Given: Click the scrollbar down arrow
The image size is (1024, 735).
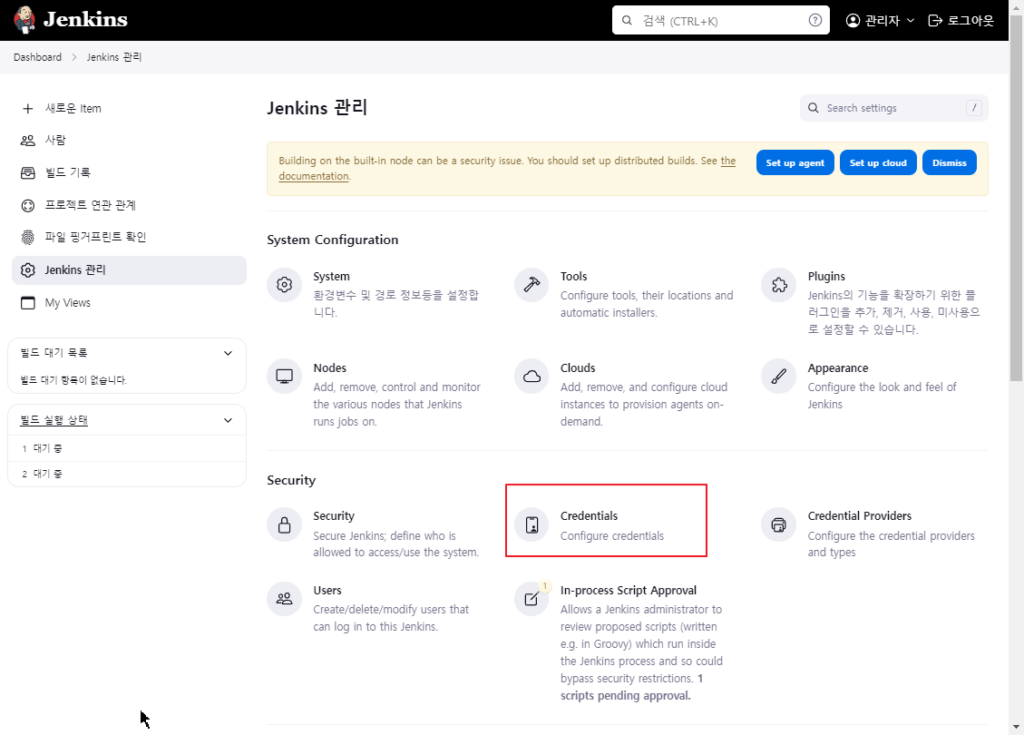Looking at the screenshot, I should coord(1016,727).
